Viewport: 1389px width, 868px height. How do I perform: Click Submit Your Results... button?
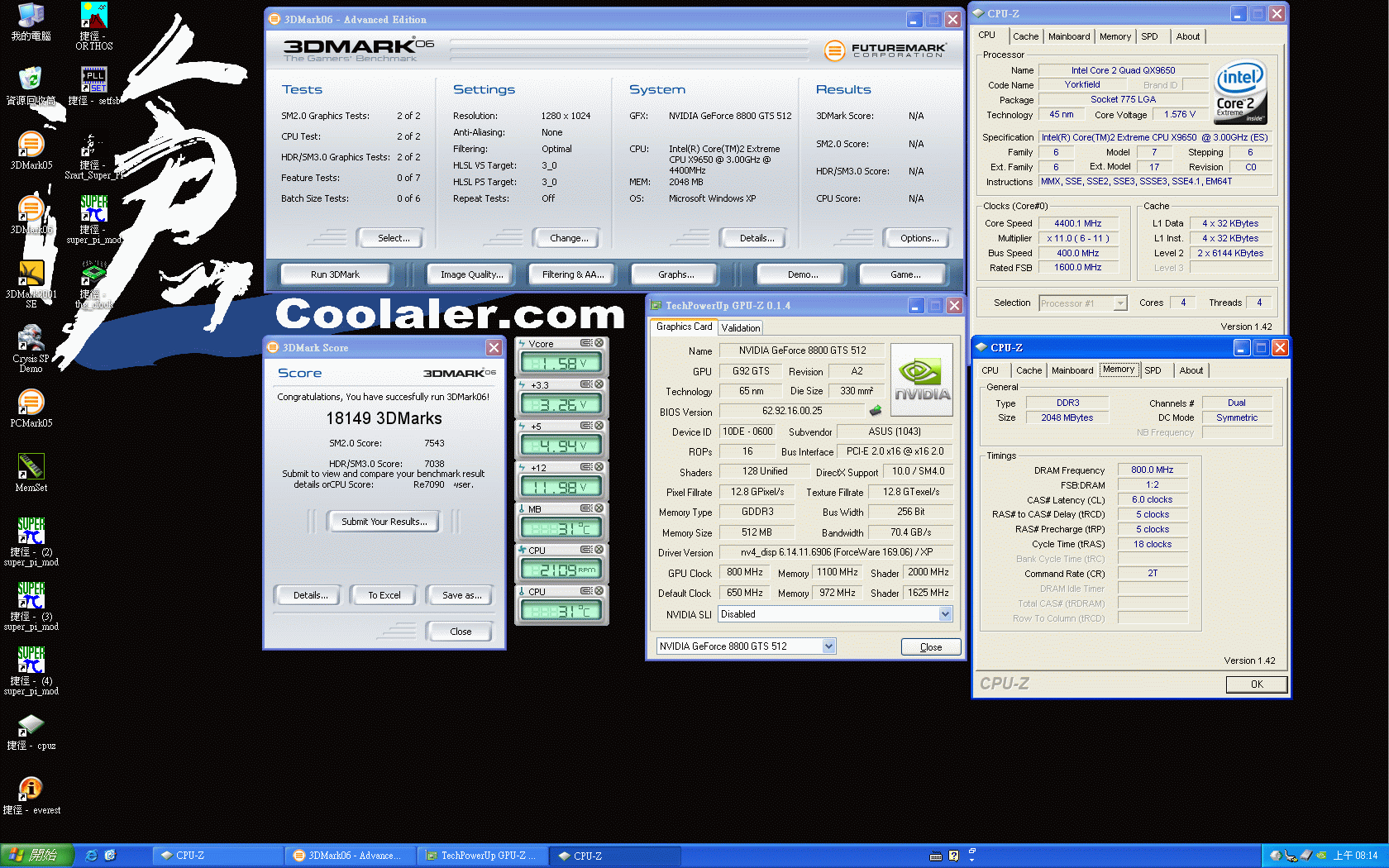pyautogui.click(x=384, y=522)
